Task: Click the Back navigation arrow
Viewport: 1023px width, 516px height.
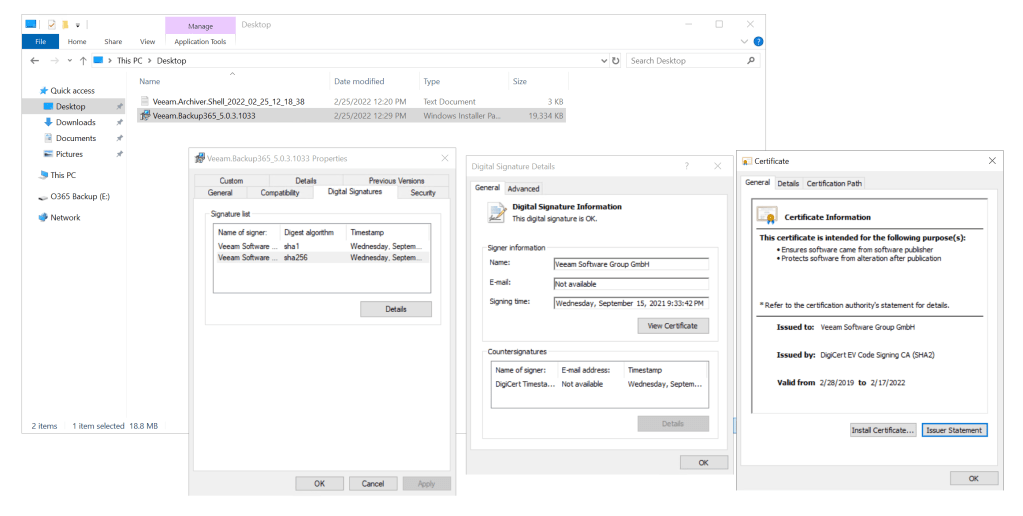Action: coord(33,61)
